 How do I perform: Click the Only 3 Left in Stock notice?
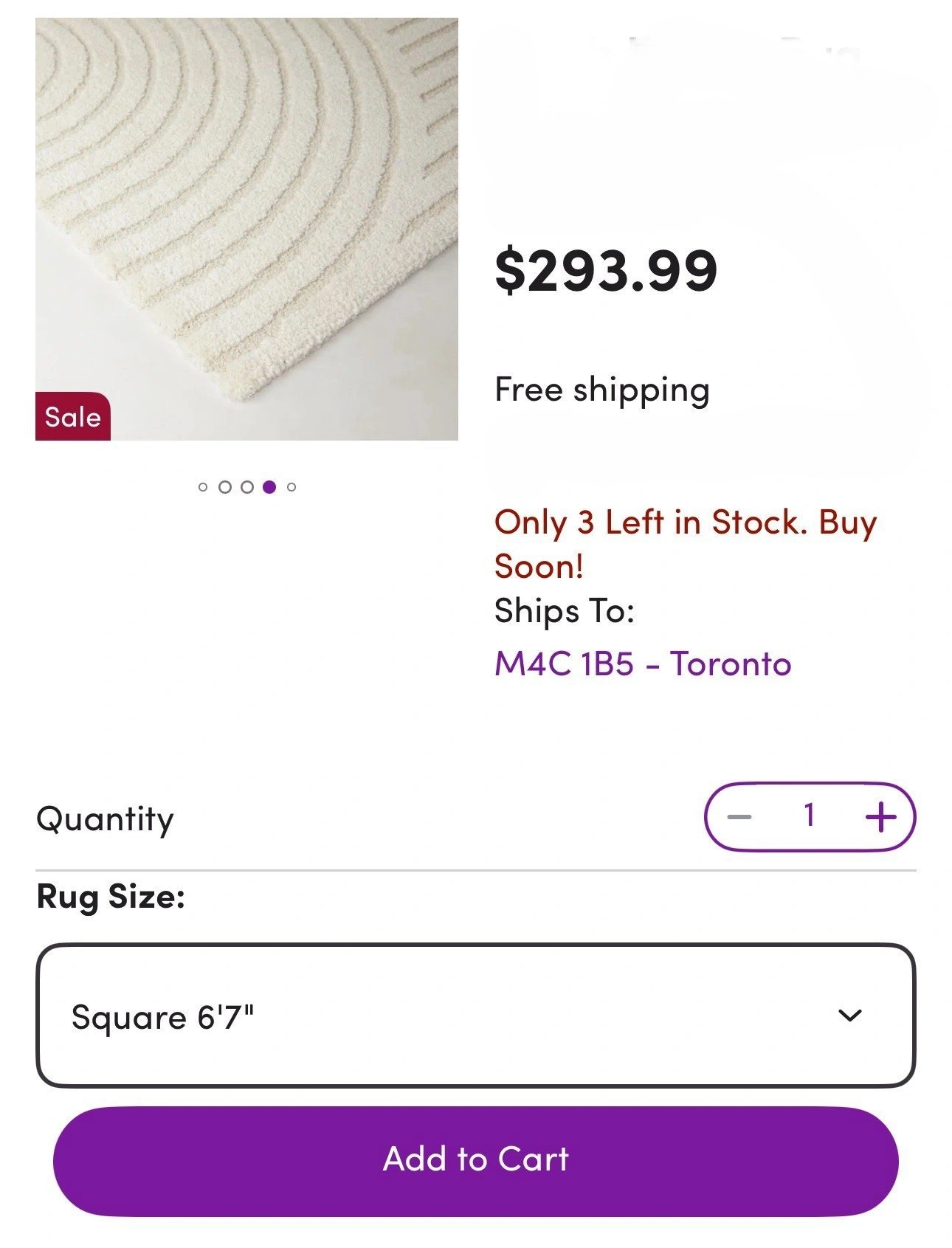[x=685, y=543]
